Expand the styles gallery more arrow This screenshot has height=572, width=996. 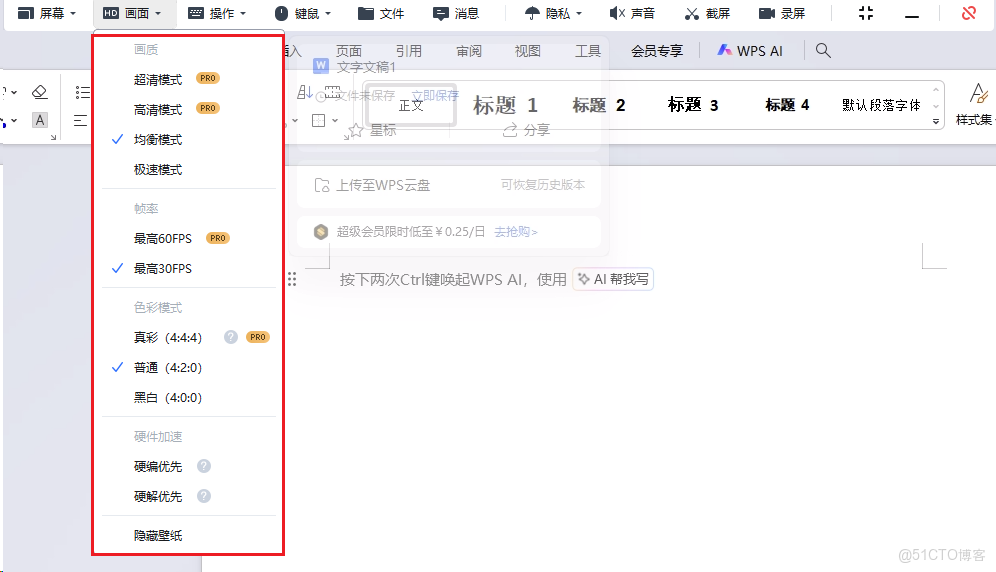[936, 121]
